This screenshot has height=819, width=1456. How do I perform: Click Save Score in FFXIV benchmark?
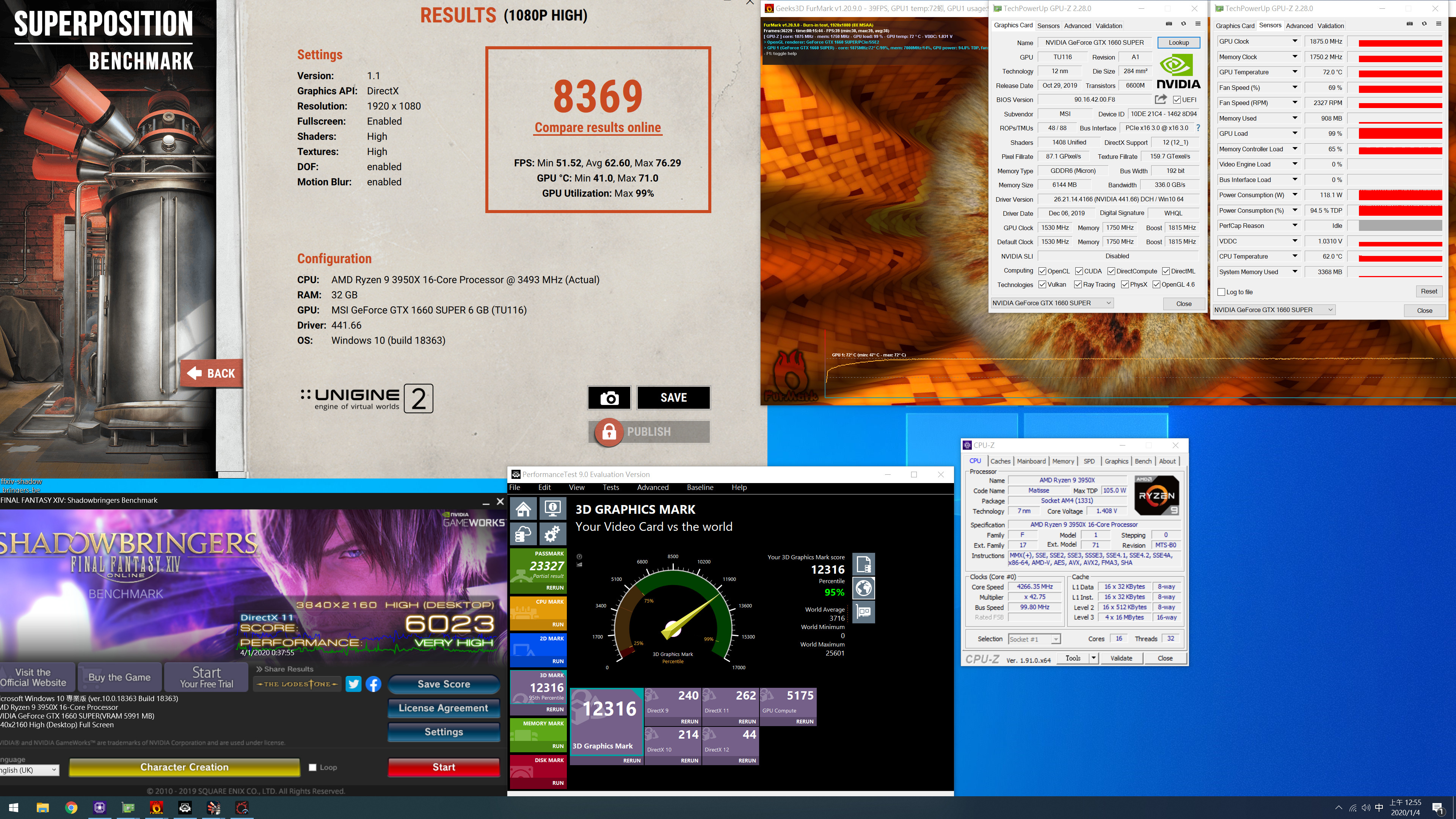[444, 684]
